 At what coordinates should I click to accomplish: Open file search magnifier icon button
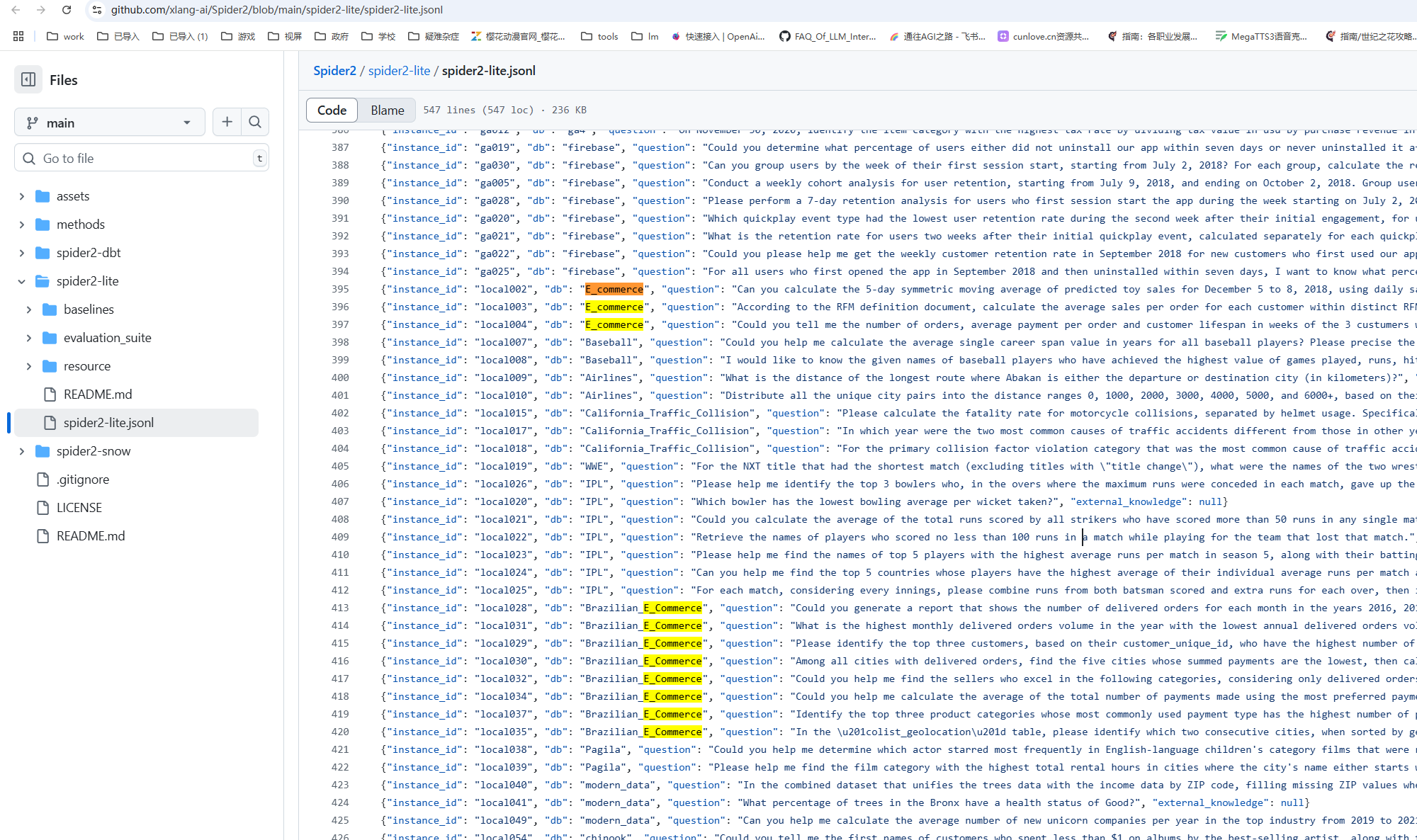click(x=255, y=123)
